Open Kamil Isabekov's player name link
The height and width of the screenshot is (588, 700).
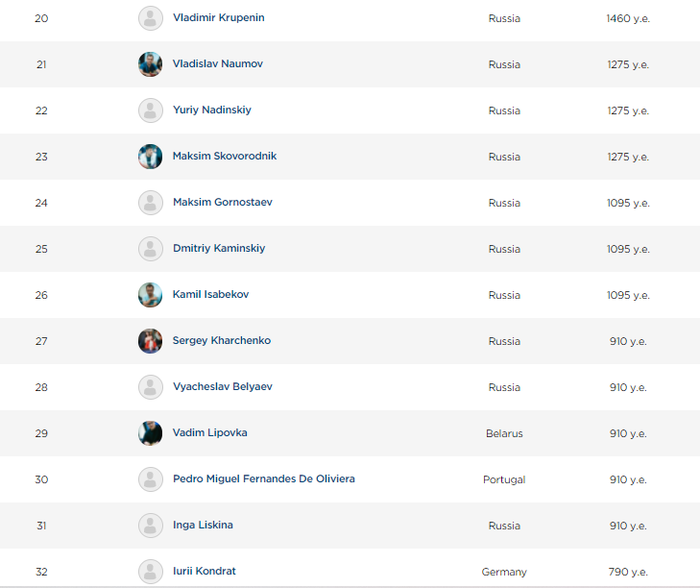[210, 295]
